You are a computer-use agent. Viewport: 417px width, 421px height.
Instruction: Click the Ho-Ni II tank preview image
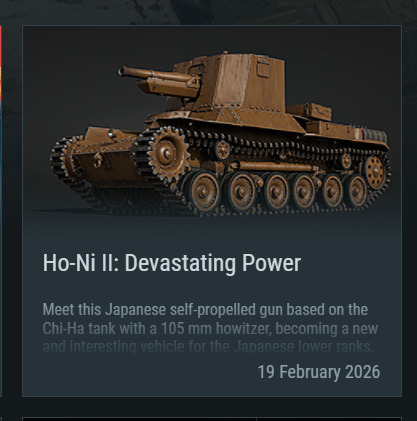pyautogui.click(x=220, y=135)
